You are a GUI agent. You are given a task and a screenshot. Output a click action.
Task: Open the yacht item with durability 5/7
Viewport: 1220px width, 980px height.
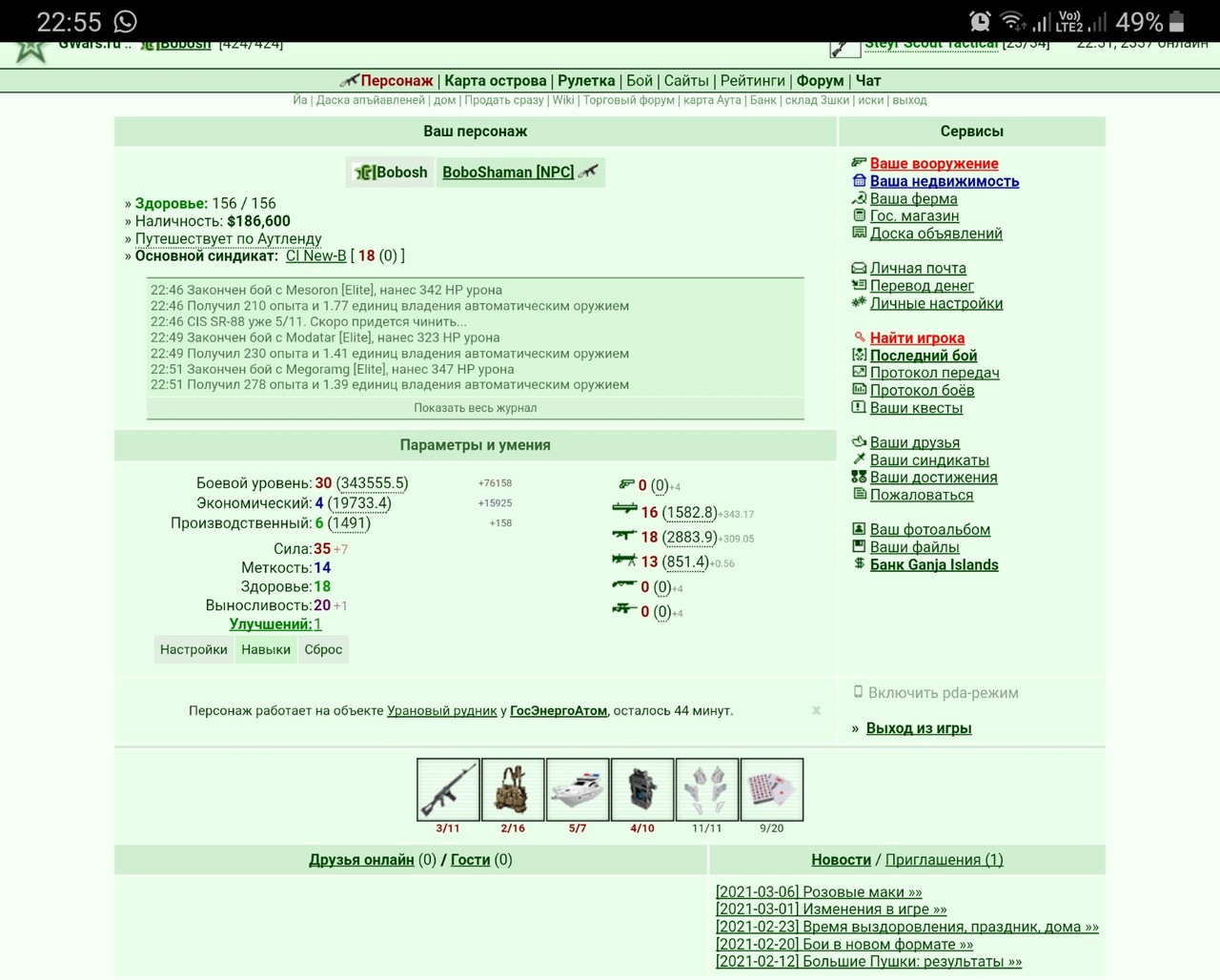tap(578, 789)
